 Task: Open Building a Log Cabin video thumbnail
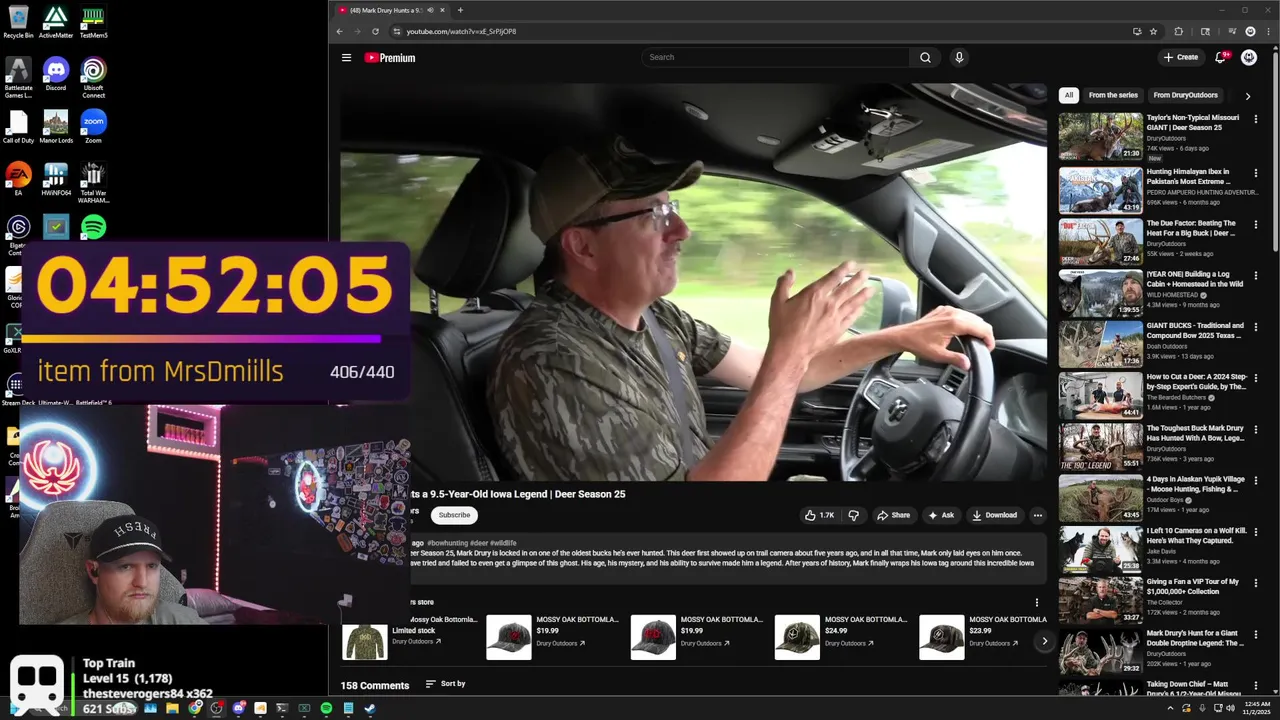(x=1100, y=292)
